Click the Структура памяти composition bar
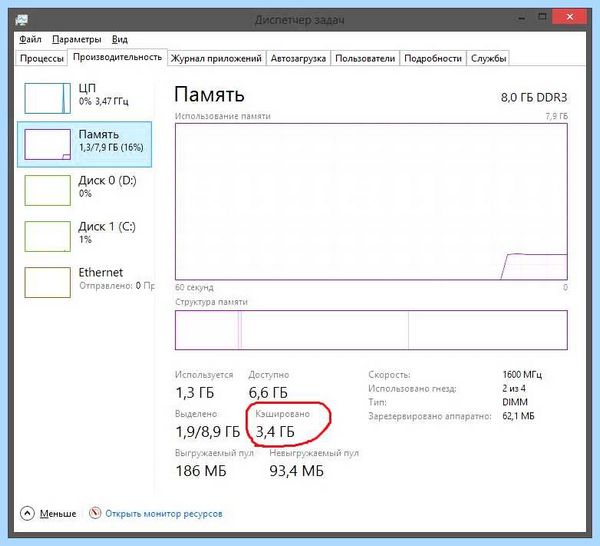 tap(371, 330)
